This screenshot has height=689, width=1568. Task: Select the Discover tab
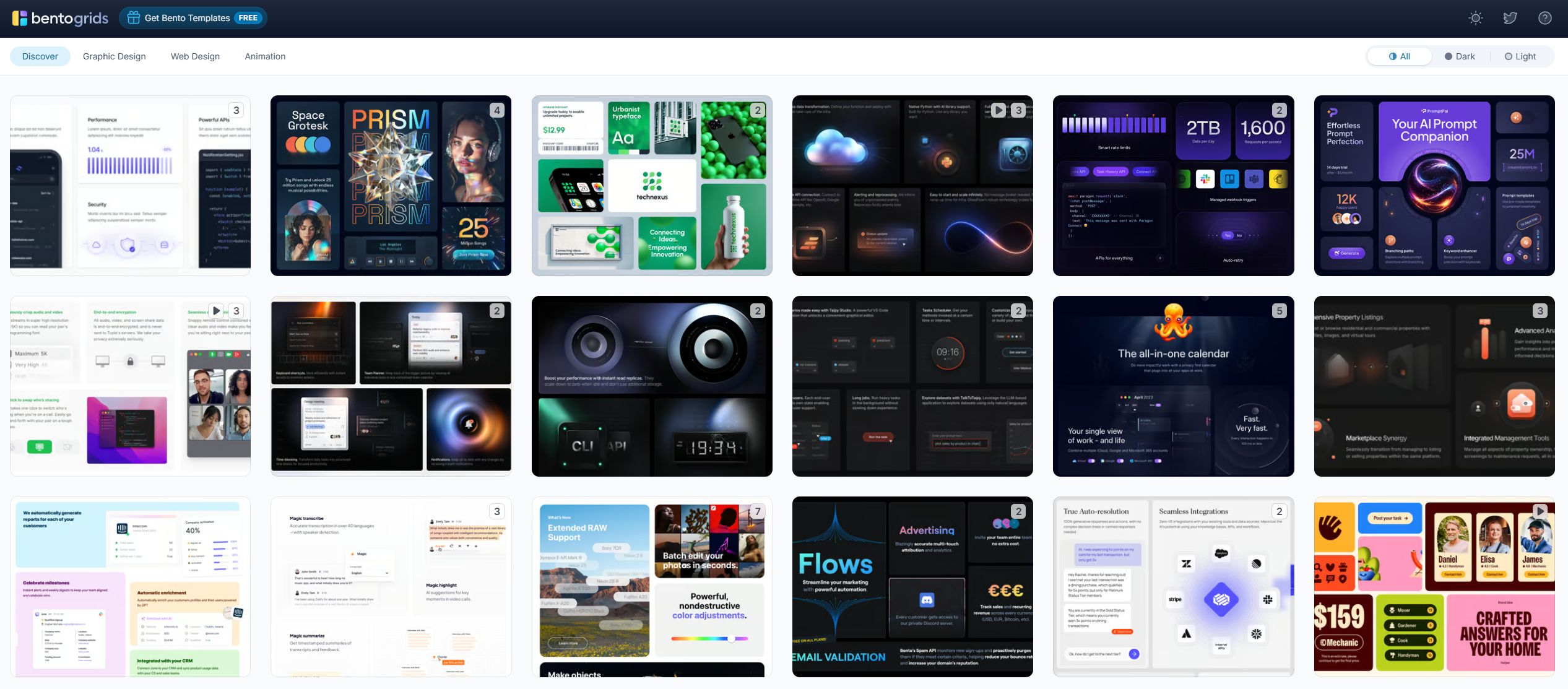[x=40, y=56]
